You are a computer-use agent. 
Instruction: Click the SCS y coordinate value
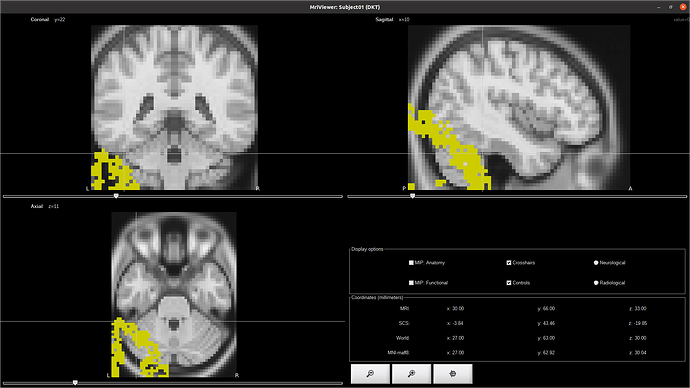(546, 323)
